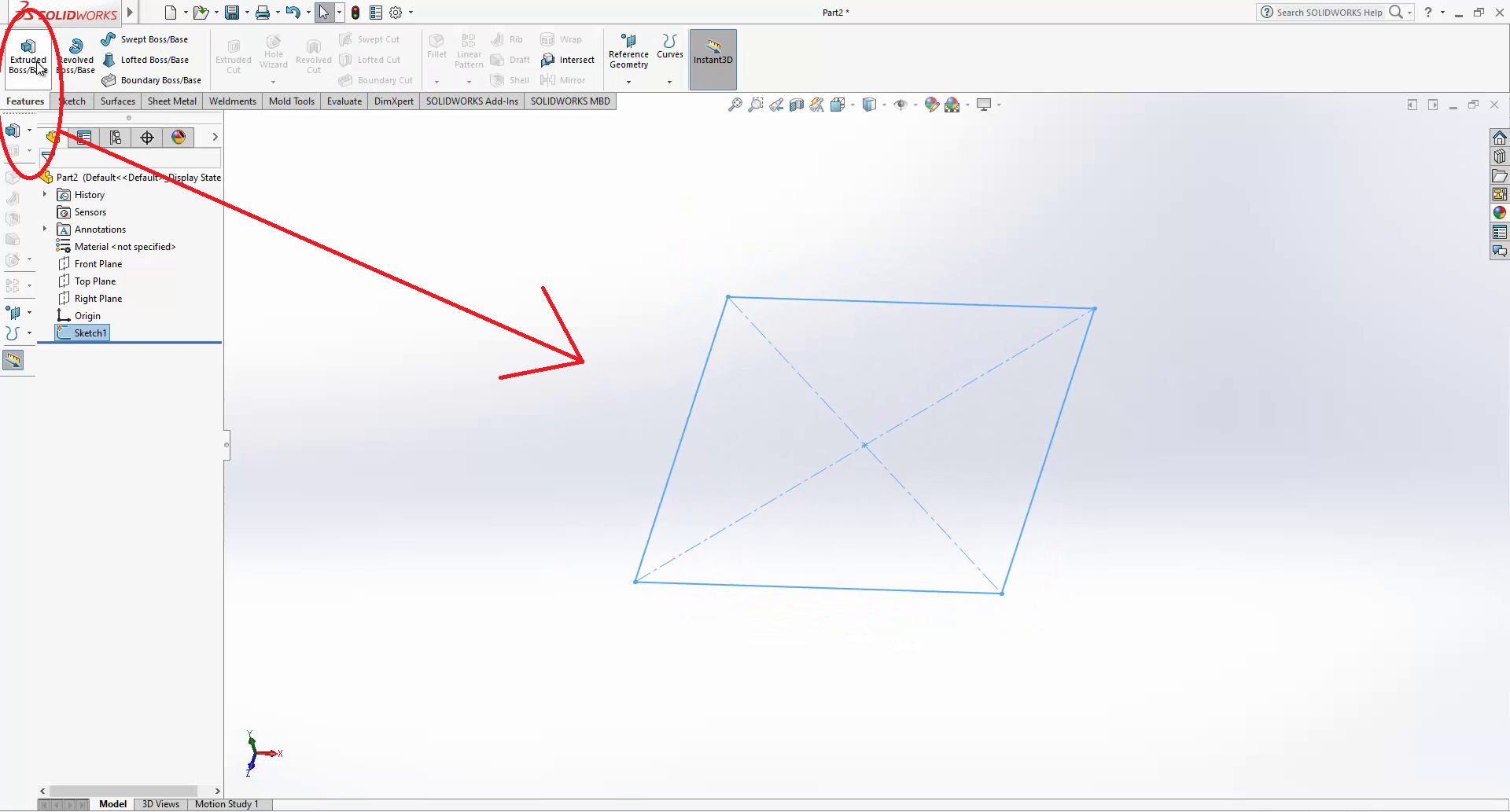Open the Options gear icon
The height and width of the screenshot is (812, 1510).
coord(396,13)
